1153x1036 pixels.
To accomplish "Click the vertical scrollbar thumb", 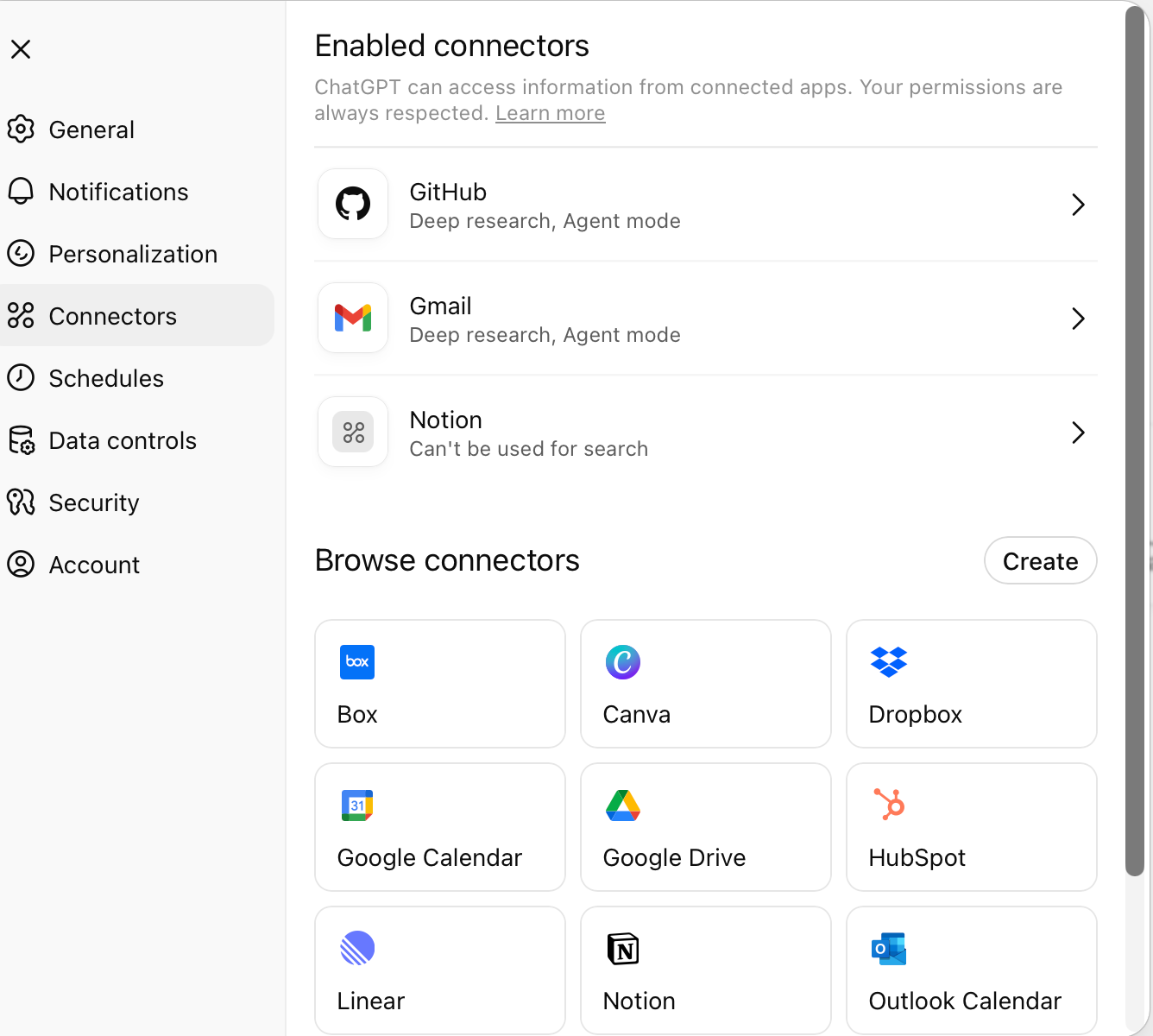I will tap(1136, 440).
